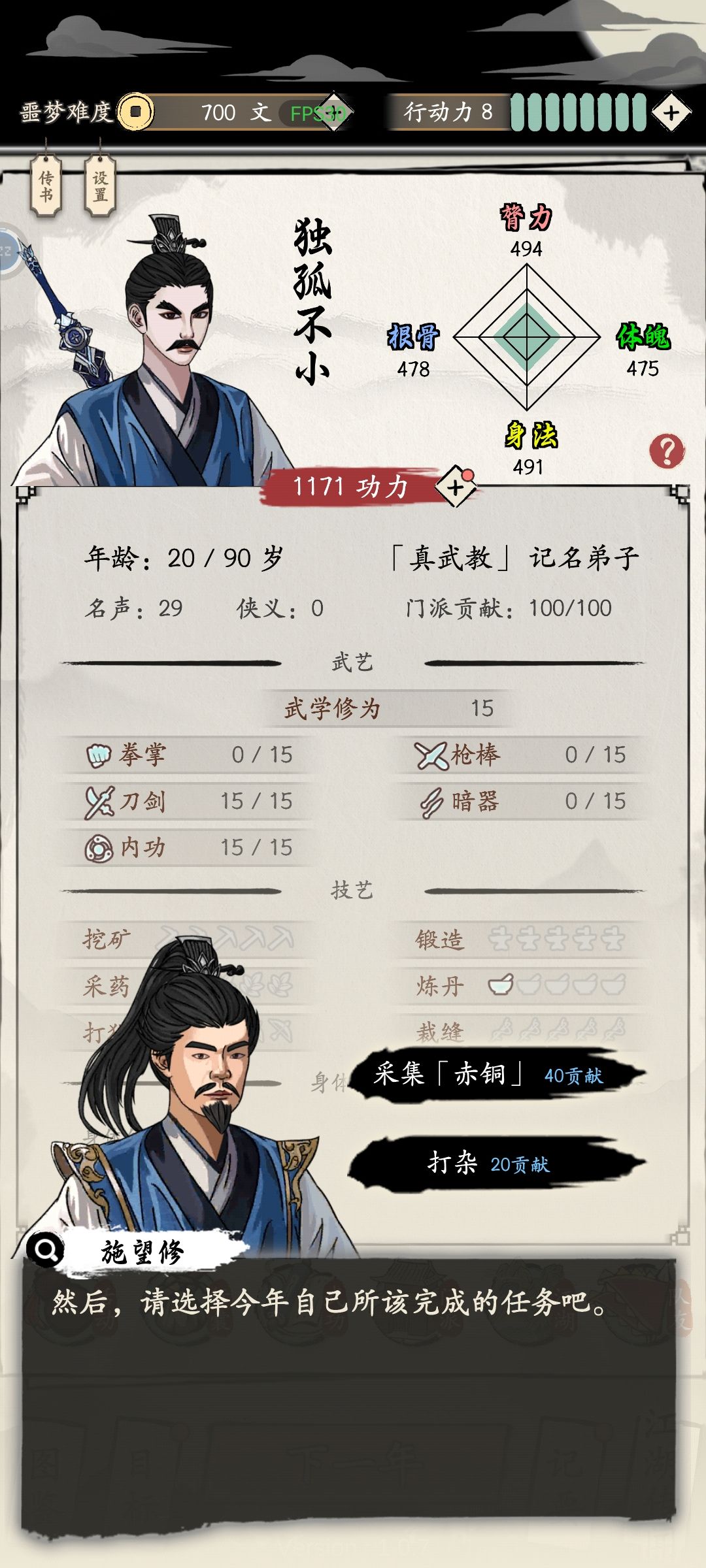Tap the 拳掌 fist skill icon
Screen dimensions: 706x1568
99,755
